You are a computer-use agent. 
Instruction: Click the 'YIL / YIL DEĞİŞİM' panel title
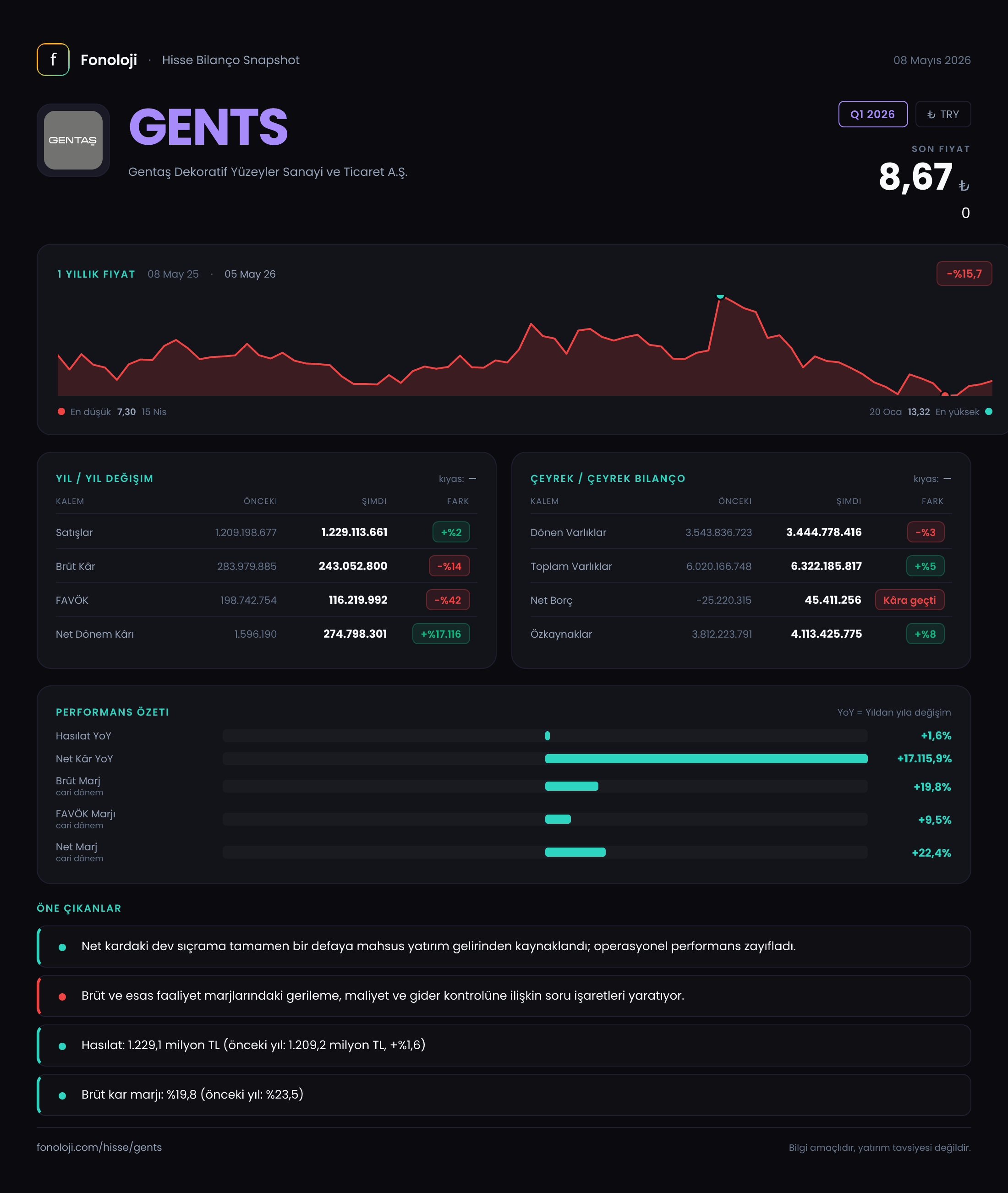pos(104,479)
